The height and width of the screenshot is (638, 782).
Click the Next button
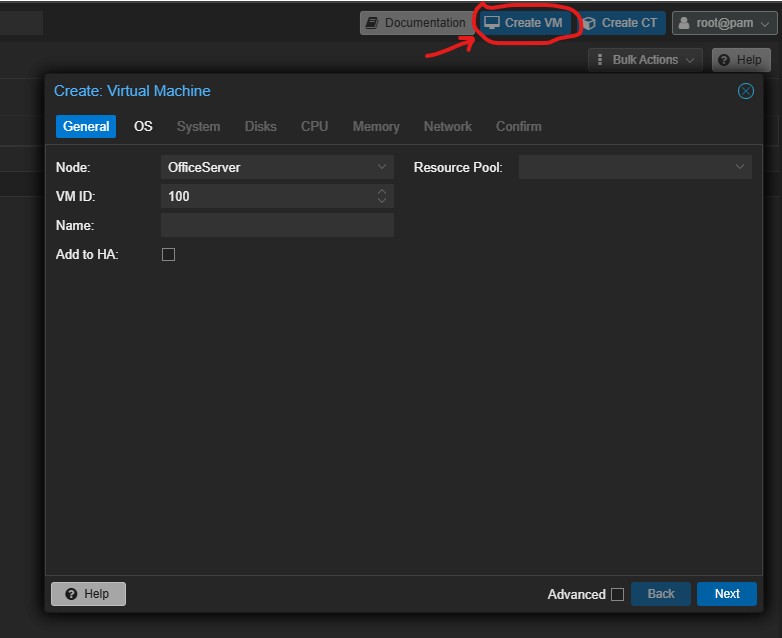coord(727,594)
